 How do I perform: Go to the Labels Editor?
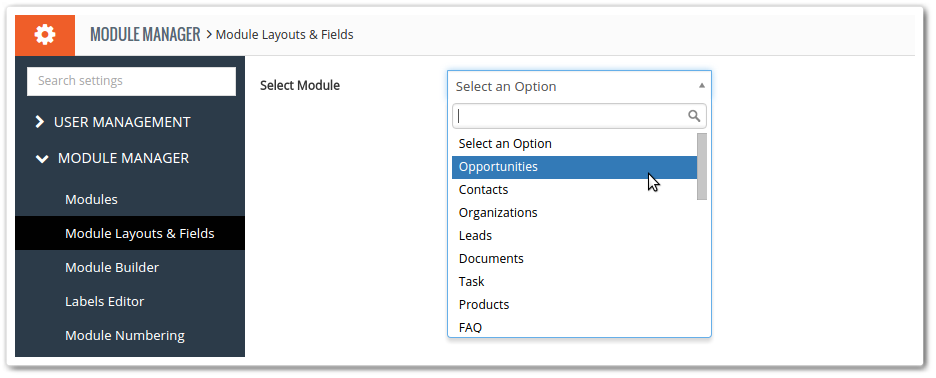[104, 302]
